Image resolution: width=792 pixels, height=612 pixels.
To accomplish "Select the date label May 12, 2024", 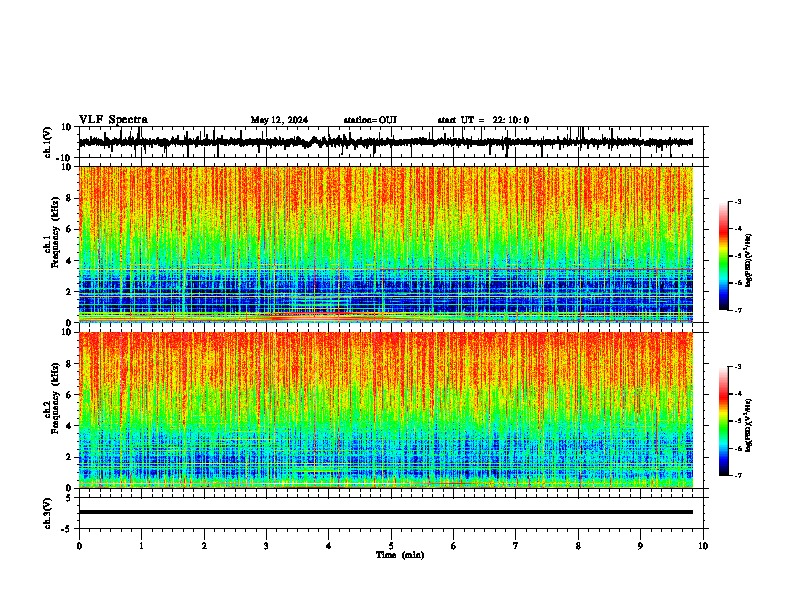I will [x=279, y=120].
